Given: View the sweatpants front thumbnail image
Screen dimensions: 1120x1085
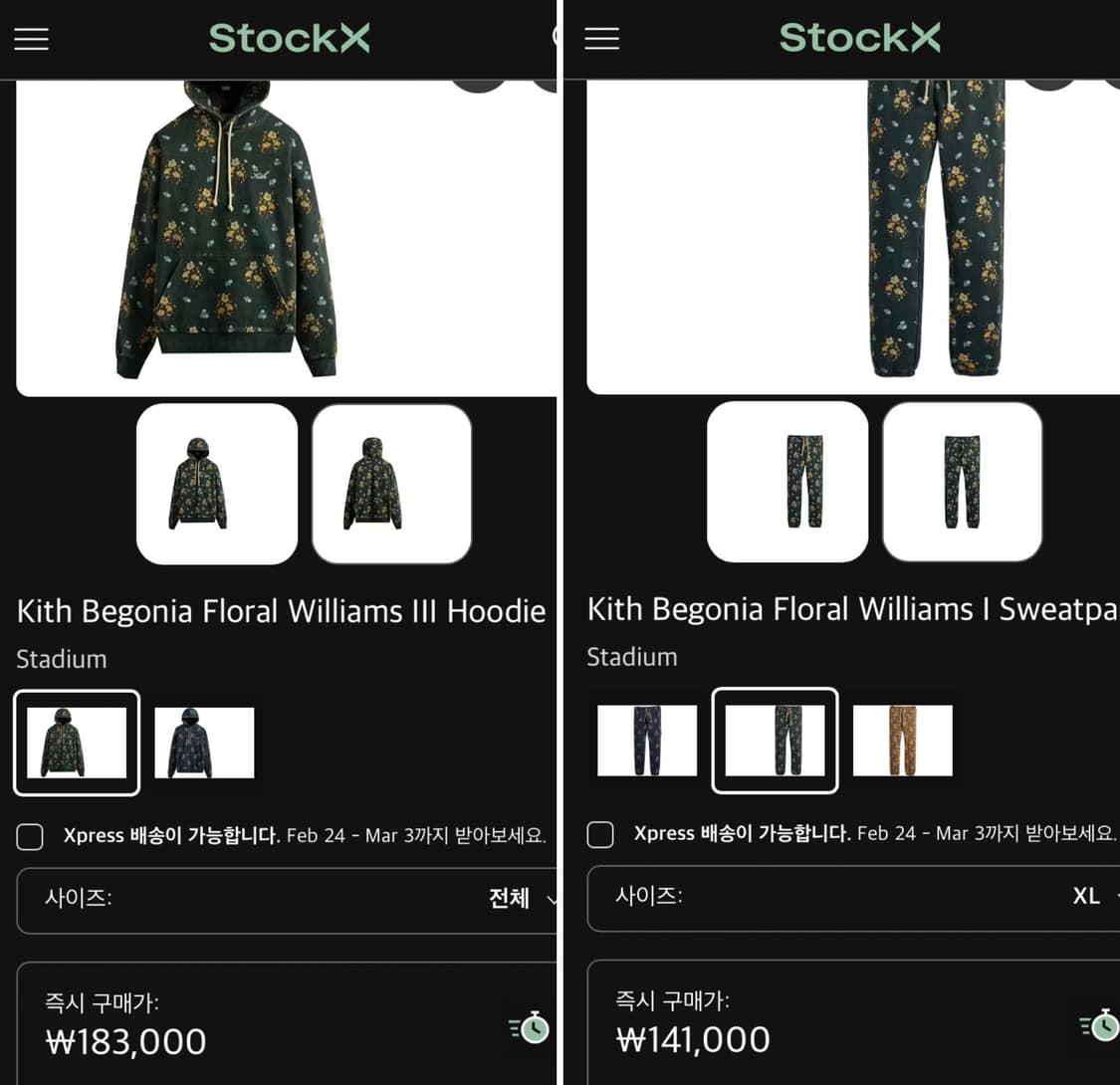Looking at the screenshot, I should (x=787, y=482).
